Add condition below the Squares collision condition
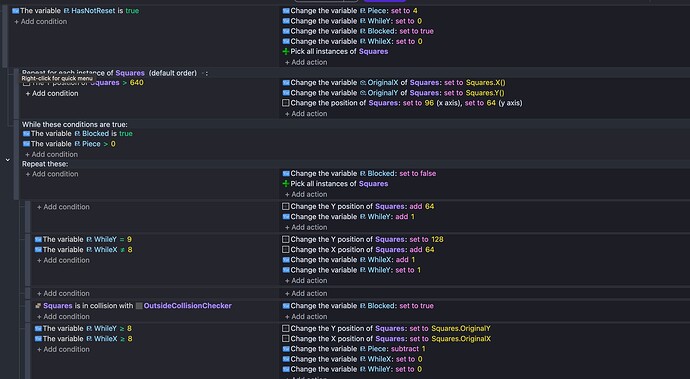The width and height of the screenshot is (690, 379). [63, 316]
